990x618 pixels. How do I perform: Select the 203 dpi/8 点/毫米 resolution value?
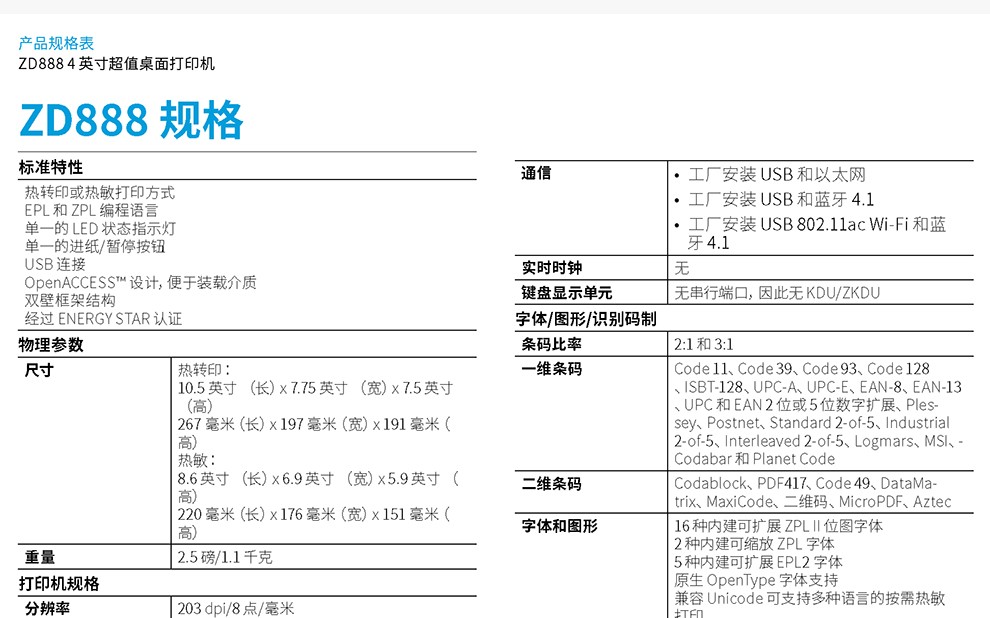236,608
